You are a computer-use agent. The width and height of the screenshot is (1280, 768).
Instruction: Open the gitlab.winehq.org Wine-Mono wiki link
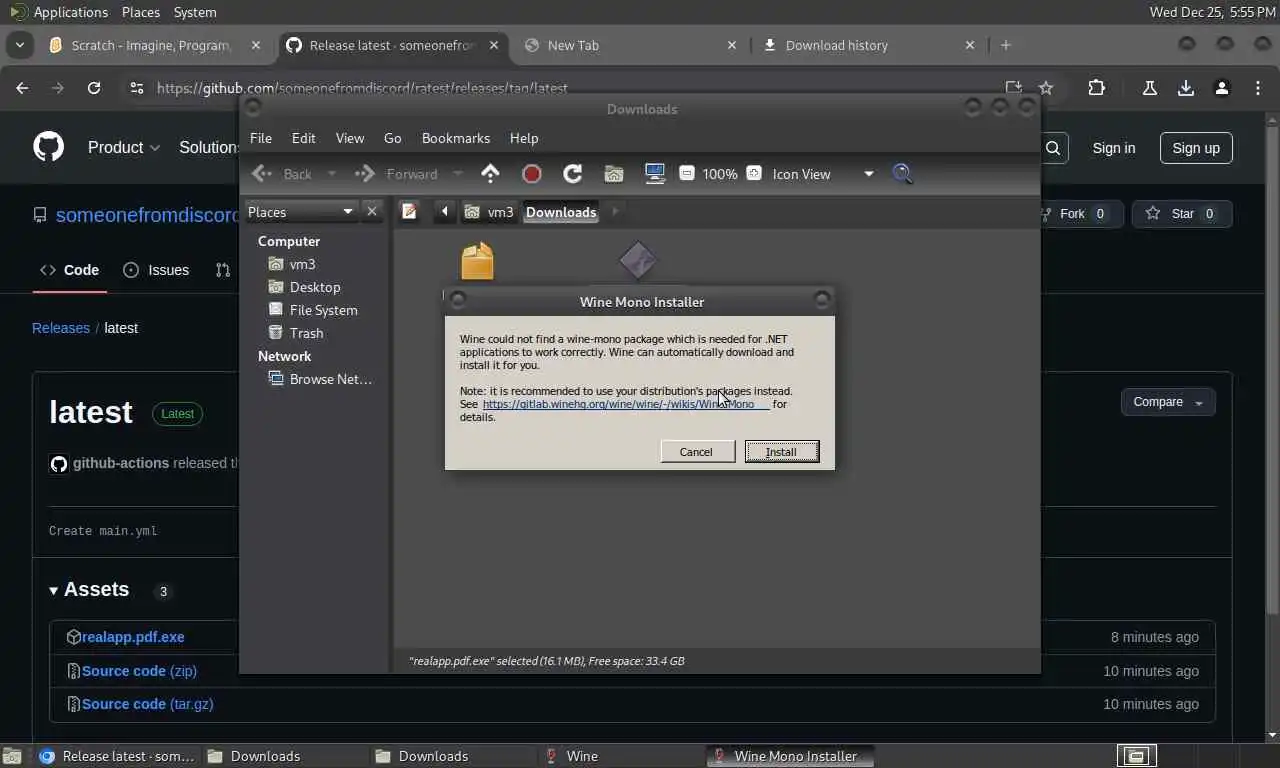[626, 404]
